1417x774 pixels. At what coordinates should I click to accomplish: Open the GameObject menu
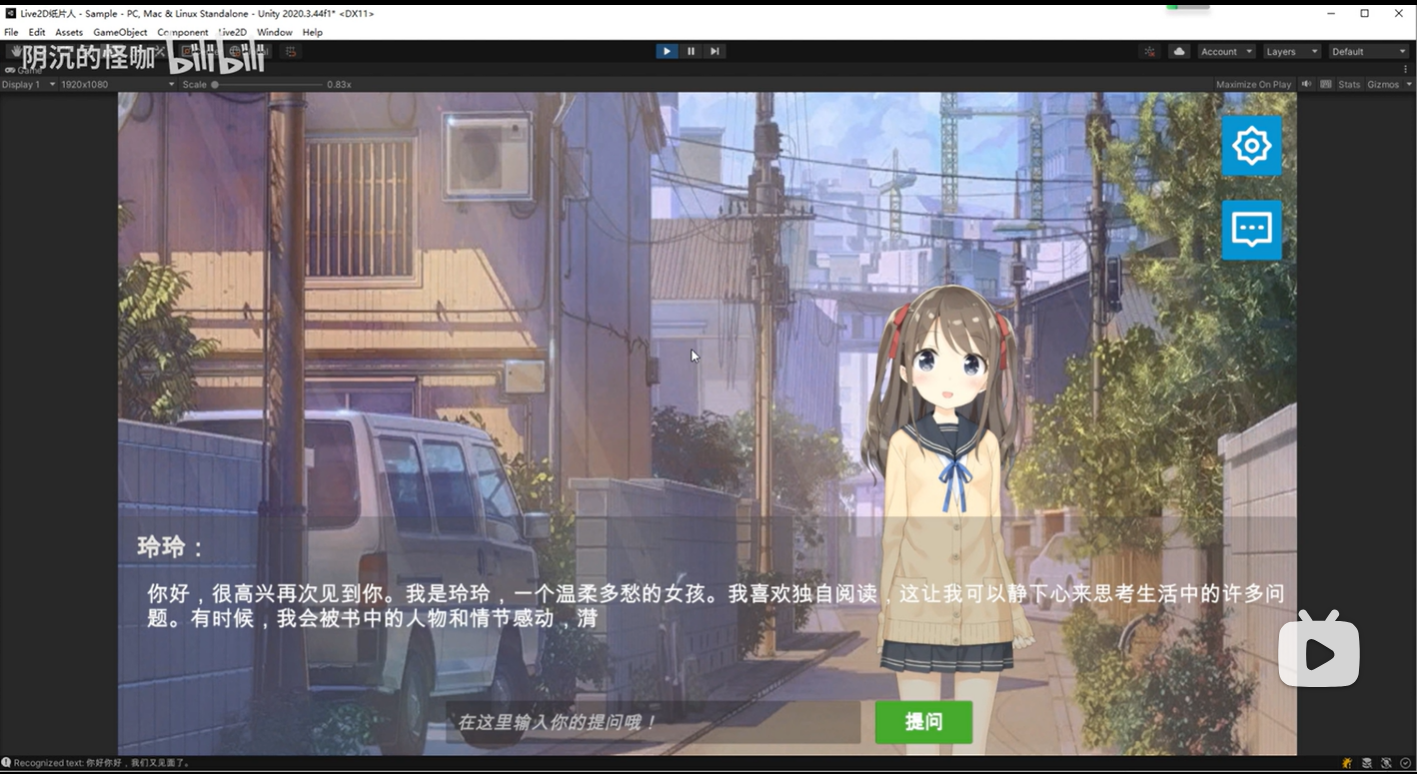tap(120, 32)
